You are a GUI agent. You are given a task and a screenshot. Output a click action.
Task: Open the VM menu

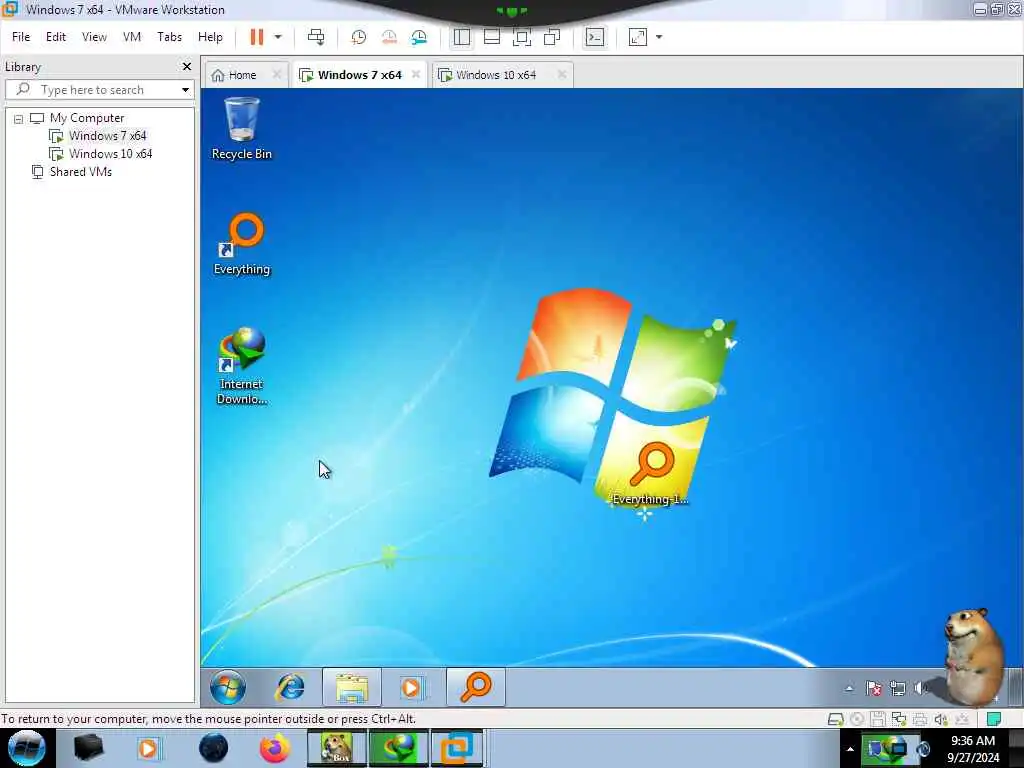tap(132, 37)
